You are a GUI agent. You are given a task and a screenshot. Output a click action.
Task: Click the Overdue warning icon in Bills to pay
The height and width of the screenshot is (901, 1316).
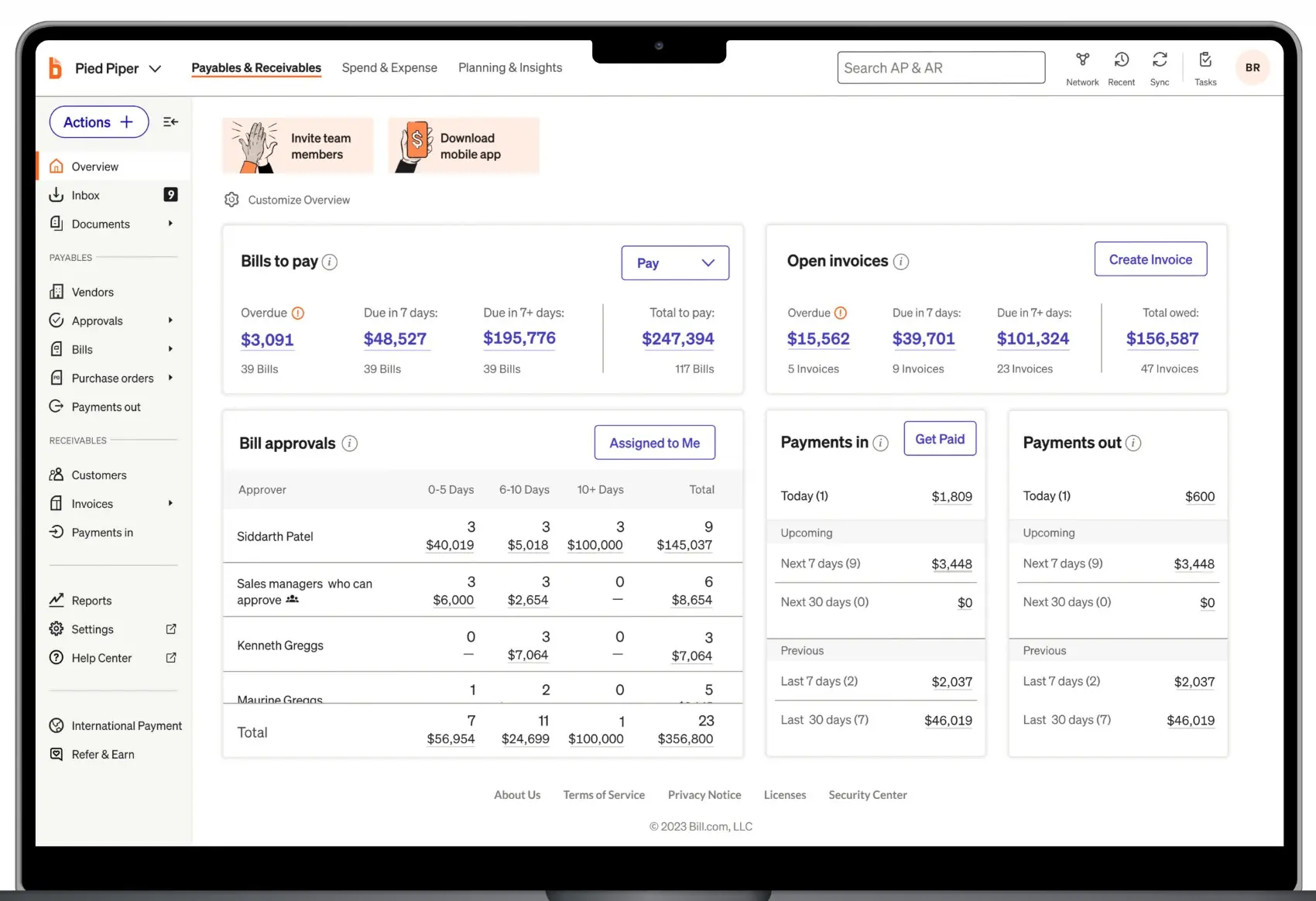298,313
